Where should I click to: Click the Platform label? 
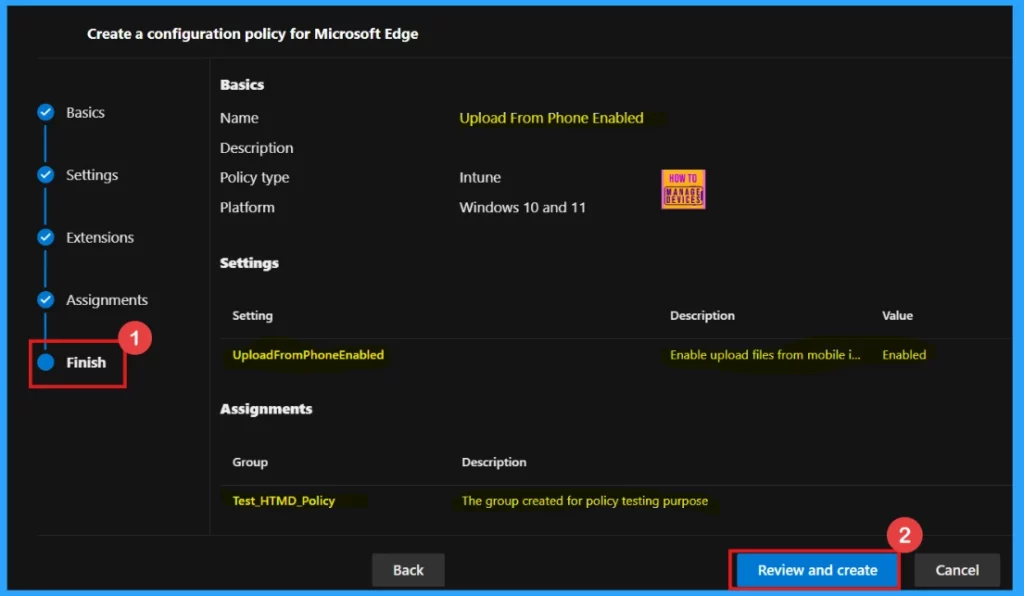point(247,208)
